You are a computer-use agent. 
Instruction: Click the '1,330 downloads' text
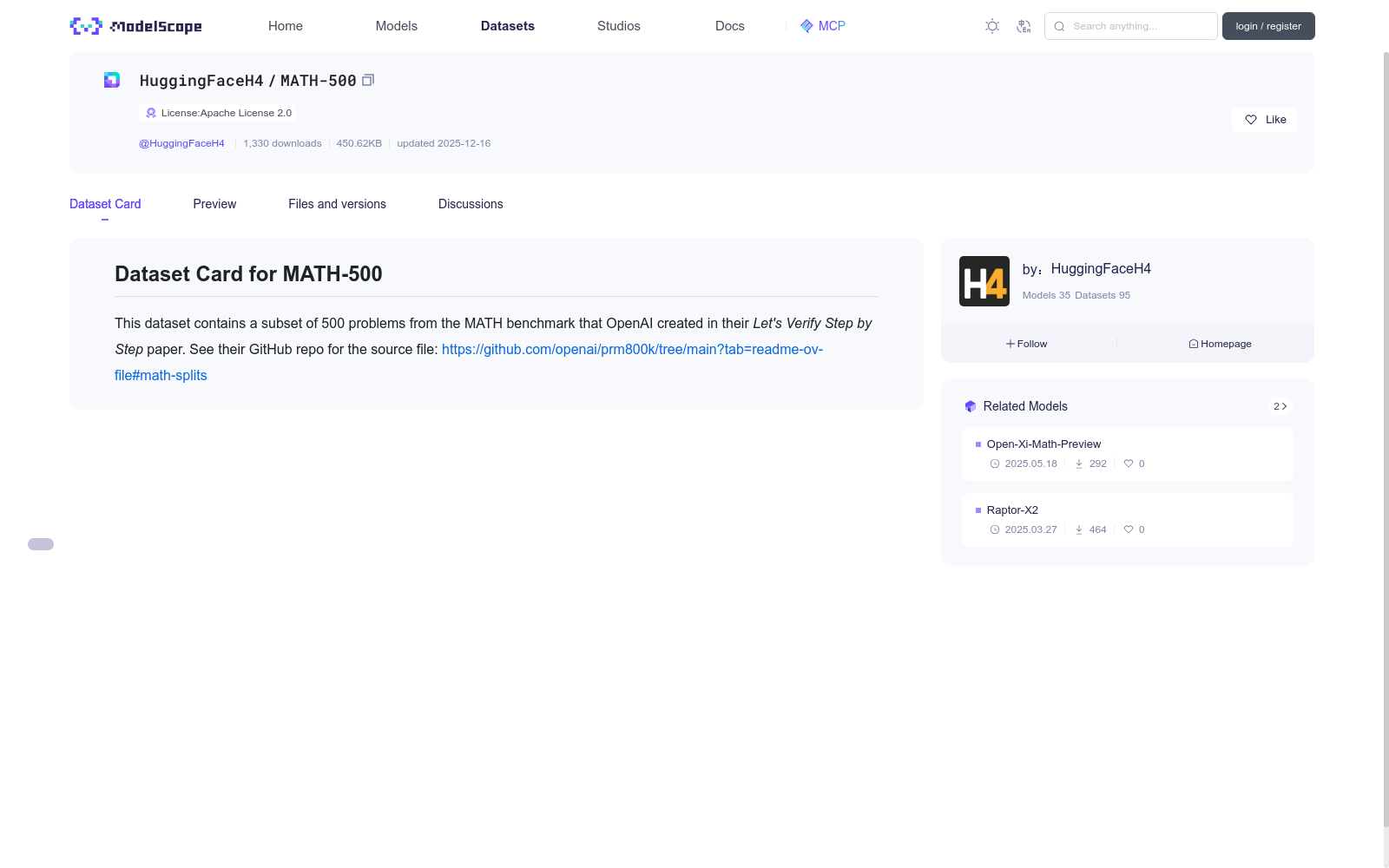282,143
